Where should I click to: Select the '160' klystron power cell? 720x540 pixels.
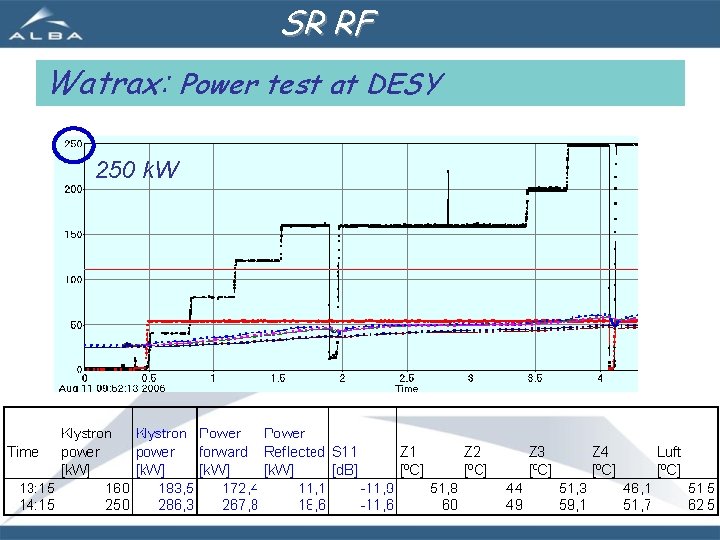[x=118, y=488]
